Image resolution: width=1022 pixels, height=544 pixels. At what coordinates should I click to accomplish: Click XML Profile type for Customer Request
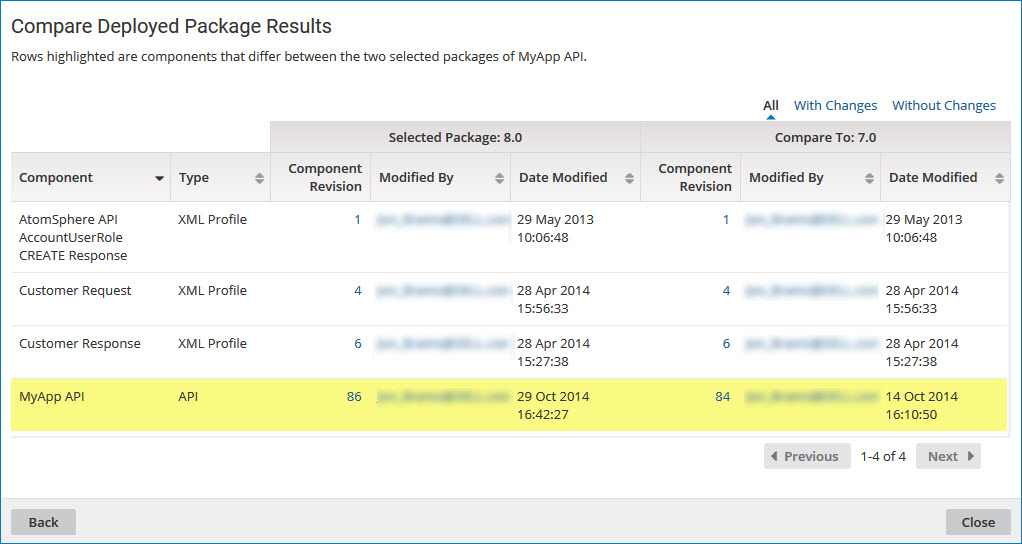(x=212, y=291)
